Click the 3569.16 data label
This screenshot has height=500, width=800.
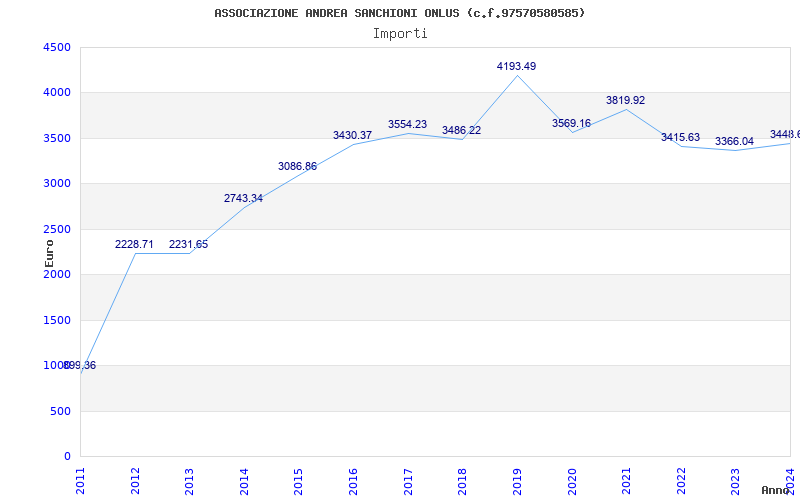pyautogui.click(x=571, y=123)
